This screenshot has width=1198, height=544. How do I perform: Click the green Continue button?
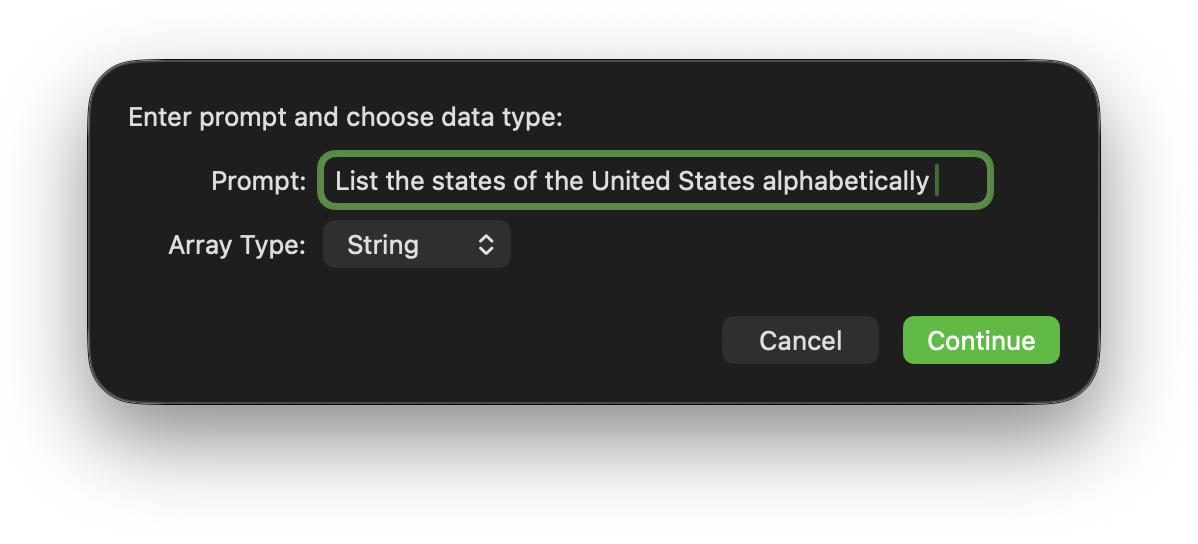pyautogui.click(x=980, y=341)
